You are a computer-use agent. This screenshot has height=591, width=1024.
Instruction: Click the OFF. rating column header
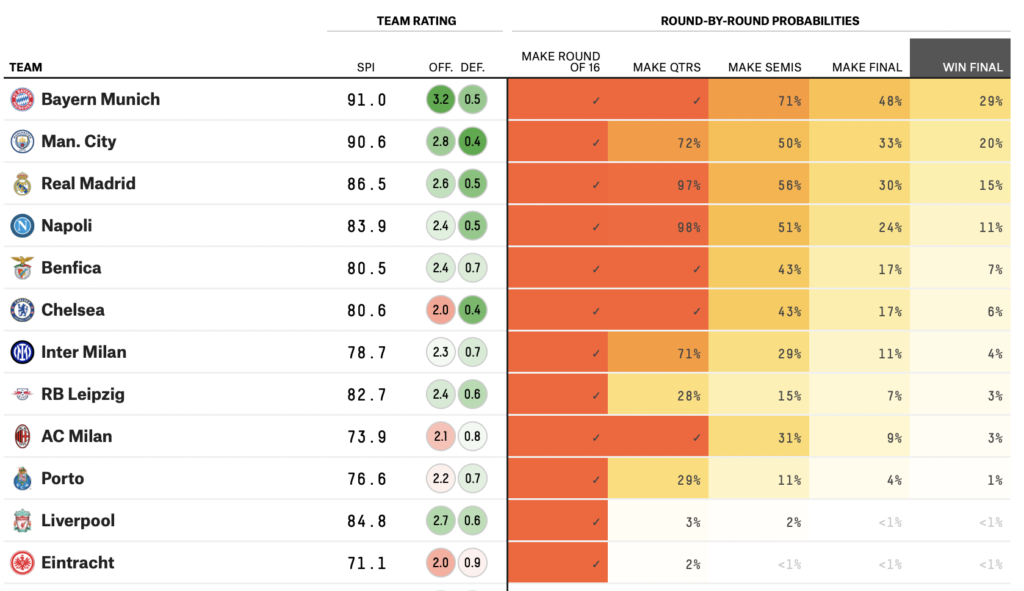point(441,67)
